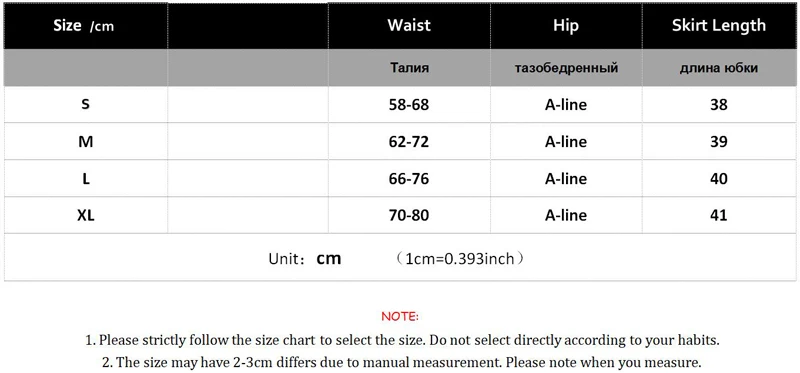
Task: Click the red NOTE: heading
Action: pos(400,317)
